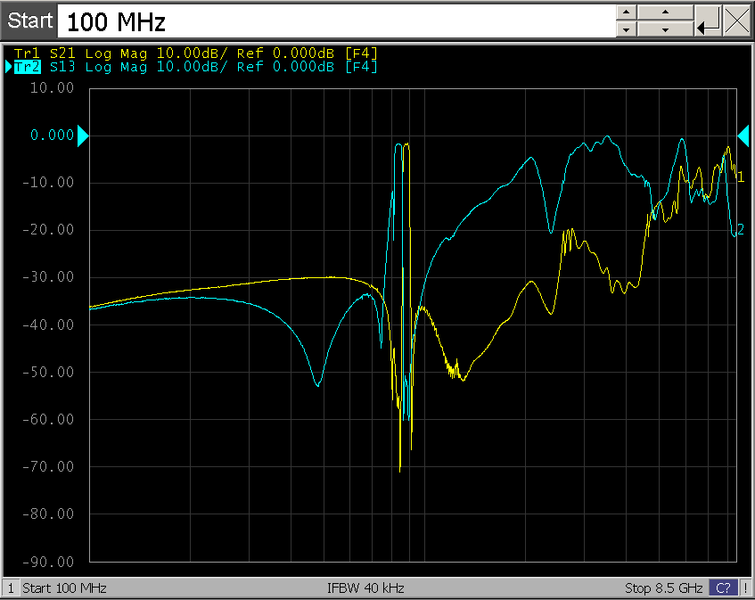The image size is (755, 600).
Task: Click the small down arrow stepper
Action: [x=625, y=30]
